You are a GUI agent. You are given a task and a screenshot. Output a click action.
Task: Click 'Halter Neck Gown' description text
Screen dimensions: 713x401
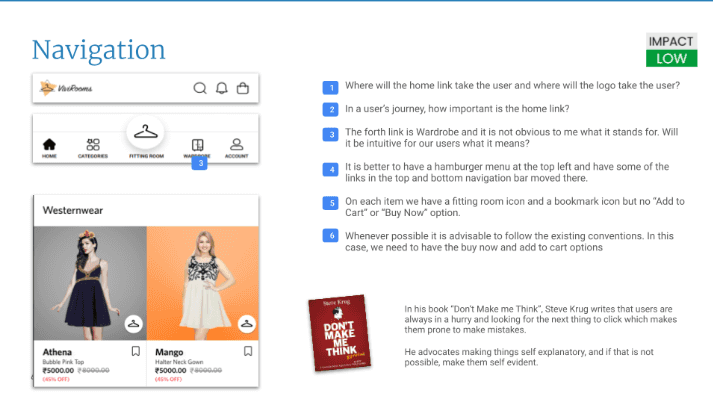pos(179,362)
